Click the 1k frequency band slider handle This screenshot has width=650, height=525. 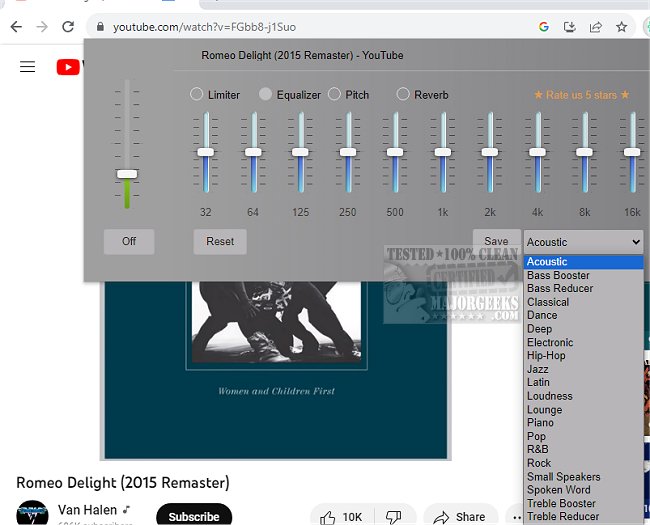[x=441, y=152]
